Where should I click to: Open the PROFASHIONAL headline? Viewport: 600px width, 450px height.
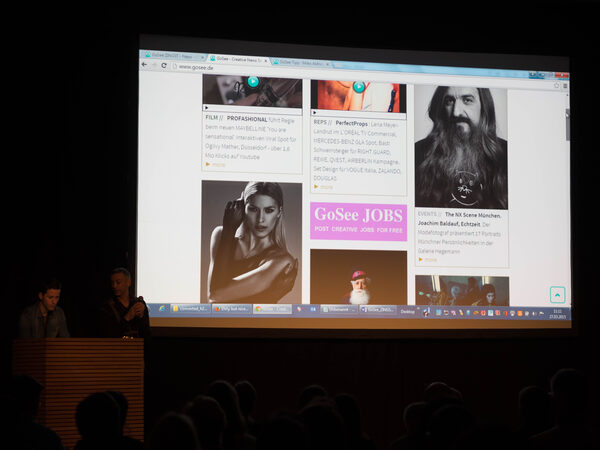247,119
